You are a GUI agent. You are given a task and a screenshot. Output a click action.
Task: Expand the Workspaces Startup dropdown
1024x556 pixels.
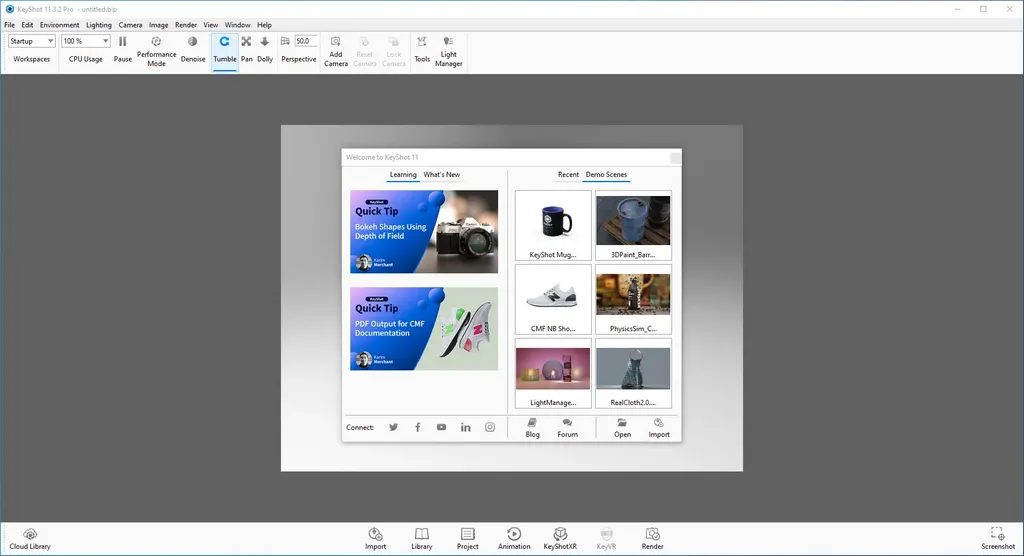[x=31, y=41]
